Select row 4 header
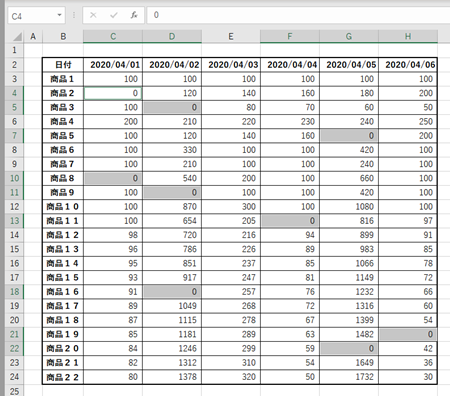Image resolution: width=450 pixels, height=396 pixels. [x=14, y=93]
